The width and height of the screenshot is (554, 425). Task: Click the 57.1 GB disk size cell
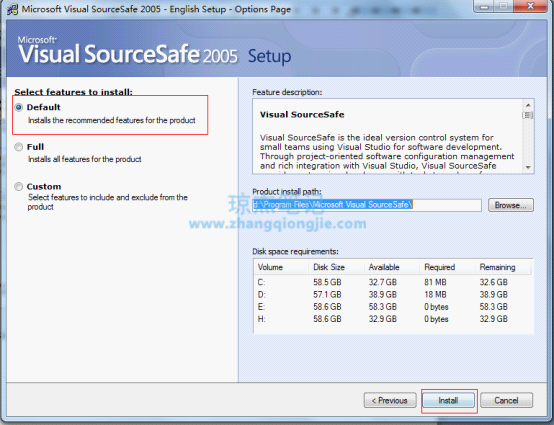(327, 294)
